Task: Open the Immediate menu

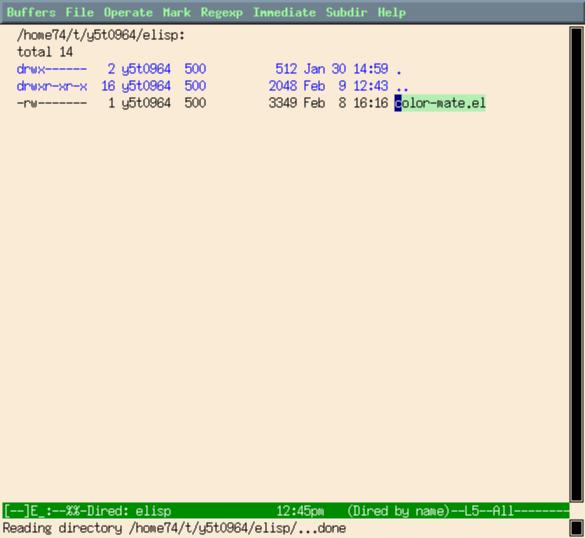Action: coord(285,12)
